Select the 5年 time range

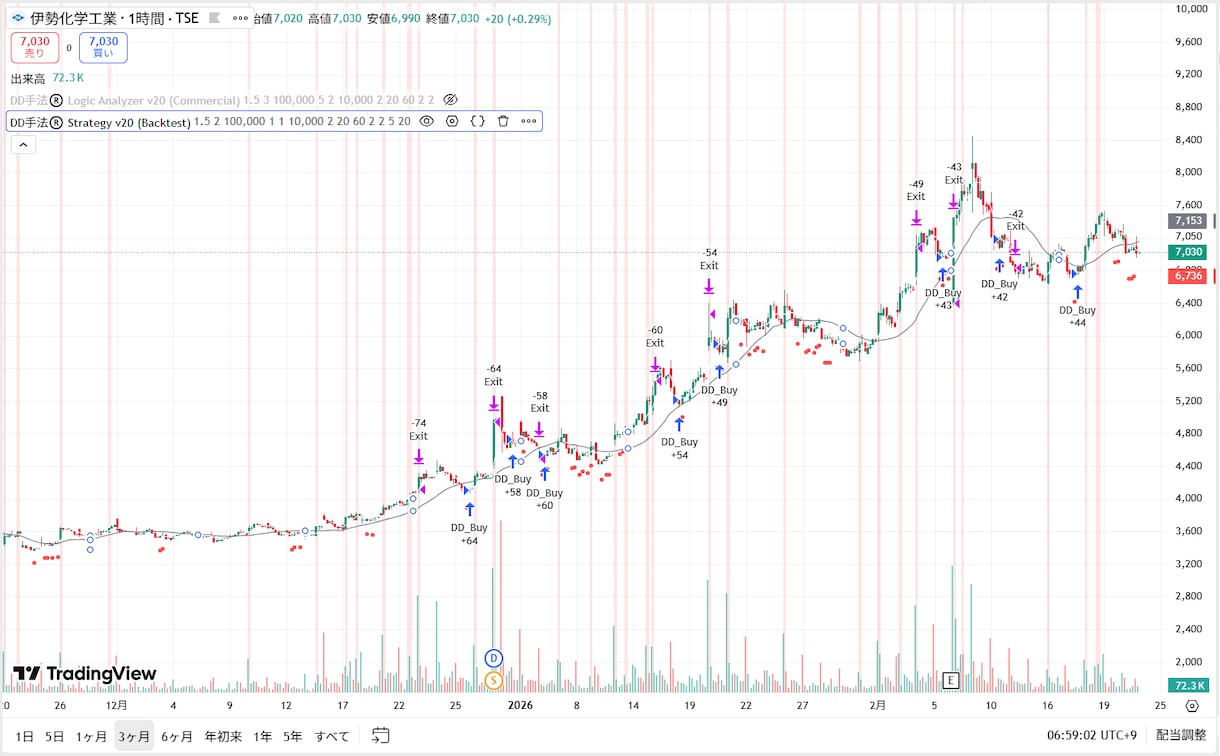pyautogui.click(x=292, y=736)
